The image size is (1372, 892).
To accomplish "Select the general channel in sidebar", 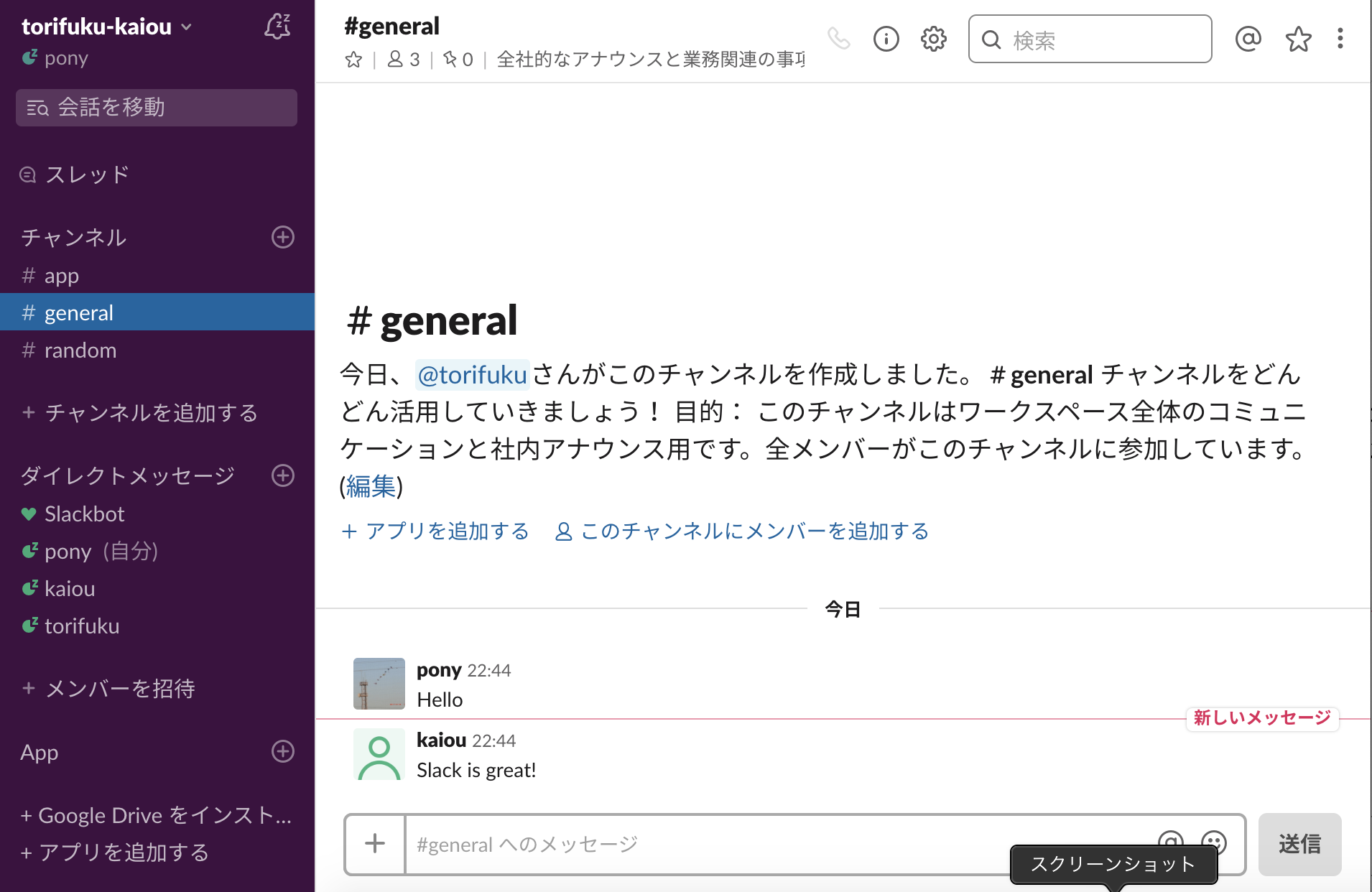I will 157,312.
